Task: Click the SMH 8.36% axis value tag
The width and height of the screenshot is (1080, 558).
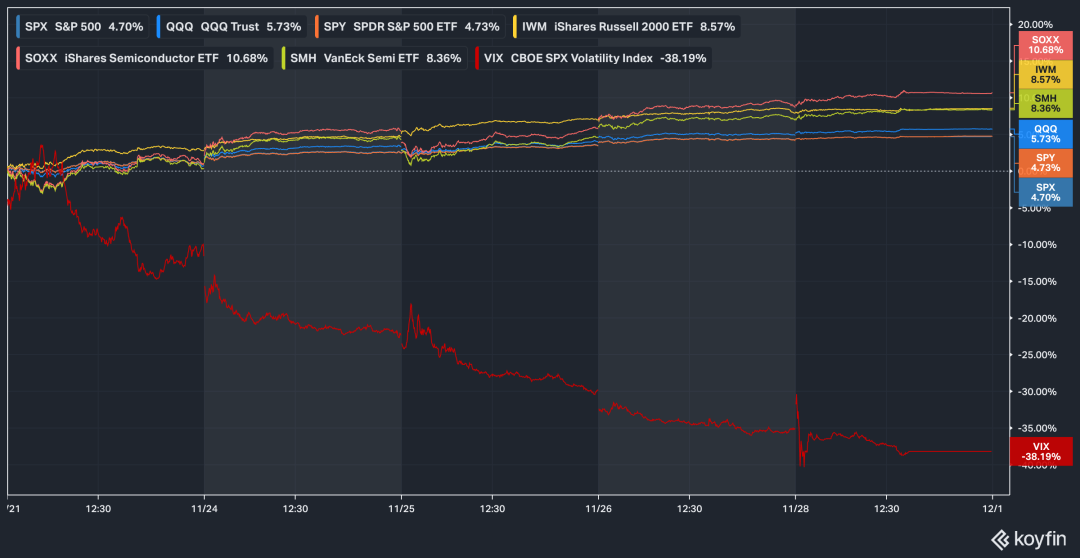Action: pyautogui.click(x=1045, y=103)
